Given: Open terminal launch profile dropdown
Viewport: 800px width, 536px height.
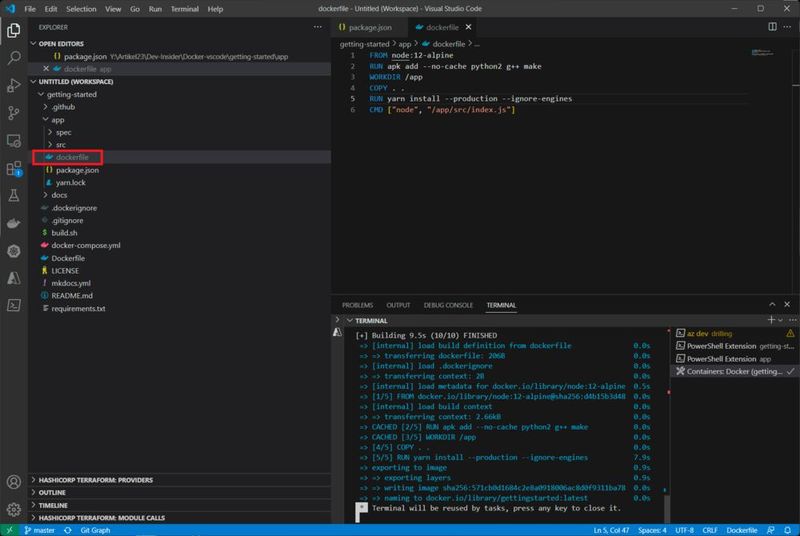Looking at the screenshot, I should coord(780,320).
